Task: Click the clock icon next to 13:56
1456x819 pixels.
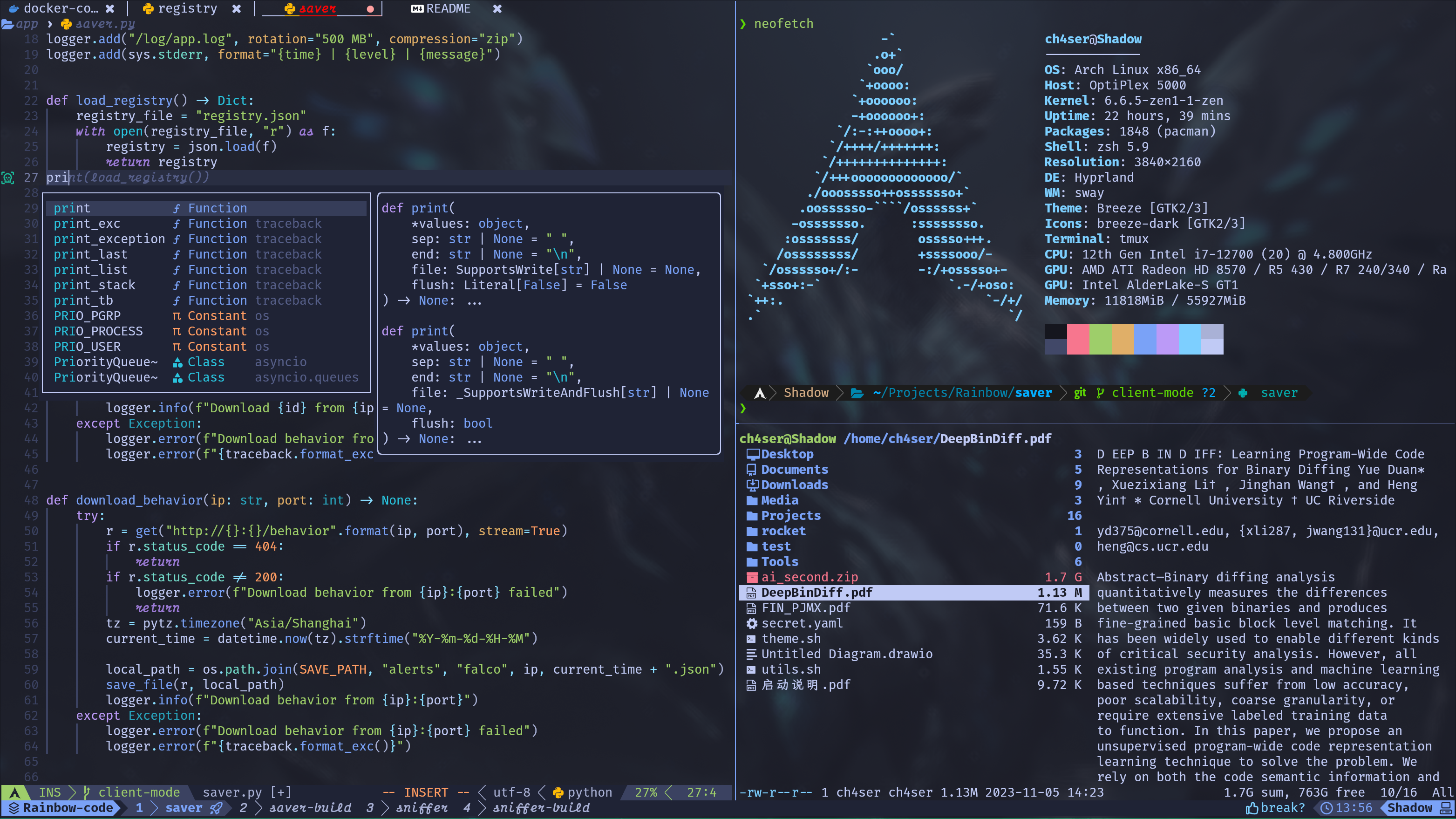Action: point(1327,808)
